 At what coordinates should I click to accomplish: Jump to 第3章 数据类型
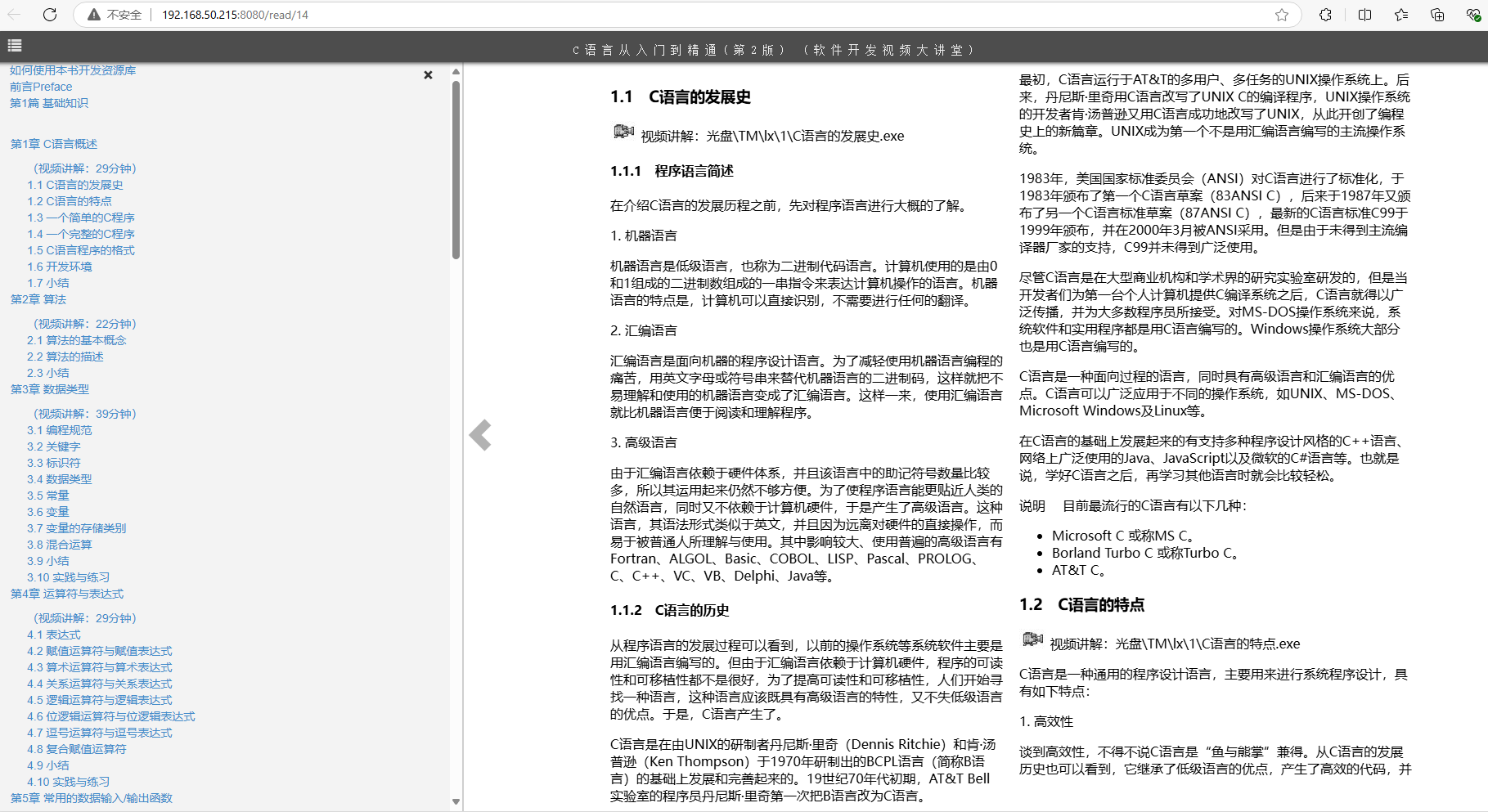[x=50, y=389]
